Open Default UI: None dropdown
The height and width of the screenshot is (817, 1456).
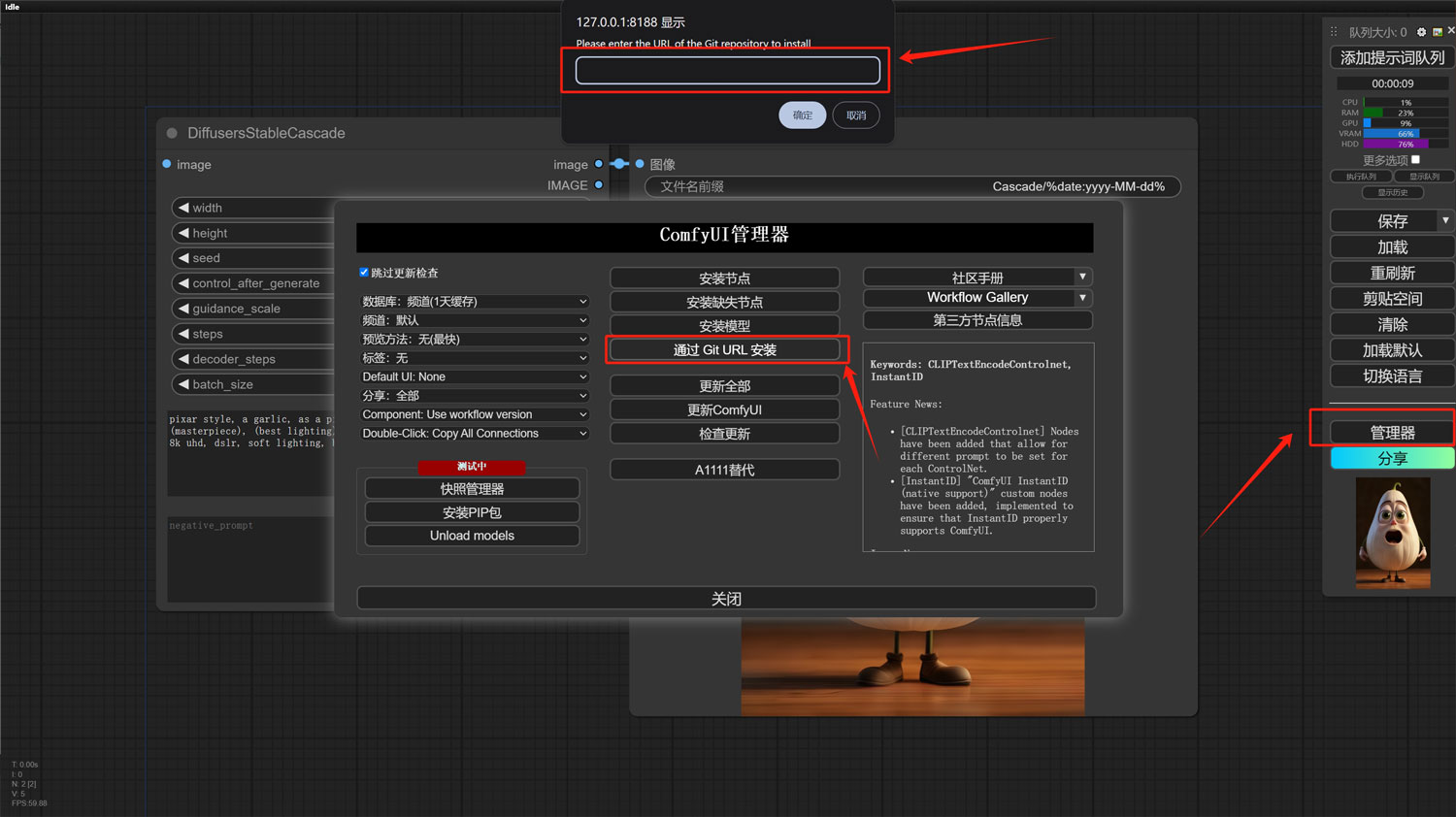pos(475,376)
